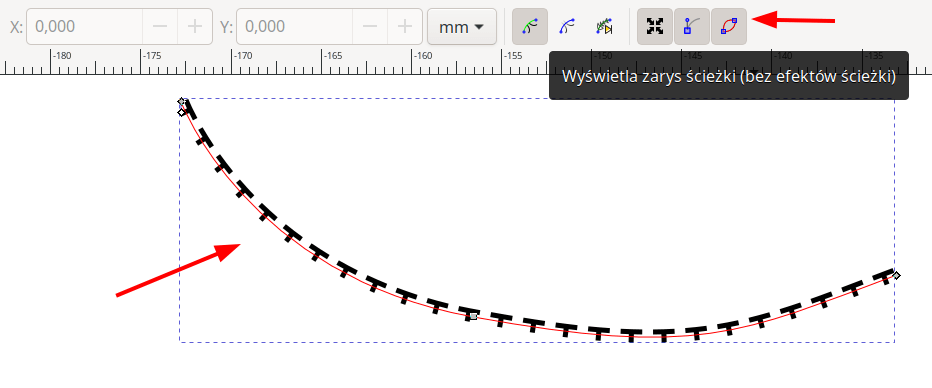Click the edit mask path icon
Image resolution: width=932 pixels, height=388 pixels.
567,26
